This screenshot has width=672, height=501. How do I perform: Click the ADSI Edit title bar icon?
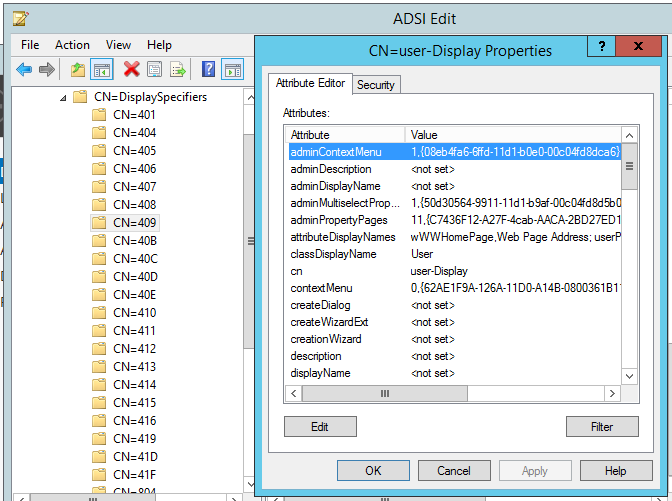coord(20,19)
